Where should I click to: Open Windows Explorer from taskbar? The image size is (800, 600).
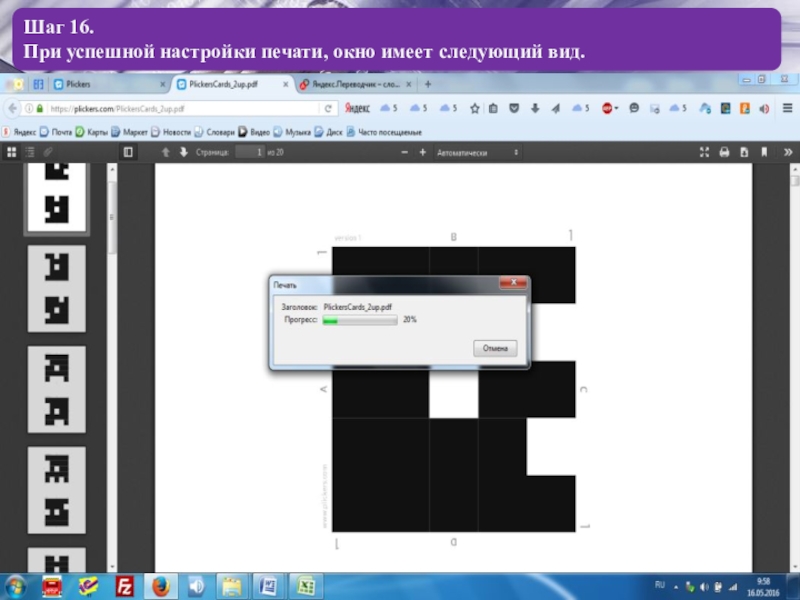(x=232, y=587)
